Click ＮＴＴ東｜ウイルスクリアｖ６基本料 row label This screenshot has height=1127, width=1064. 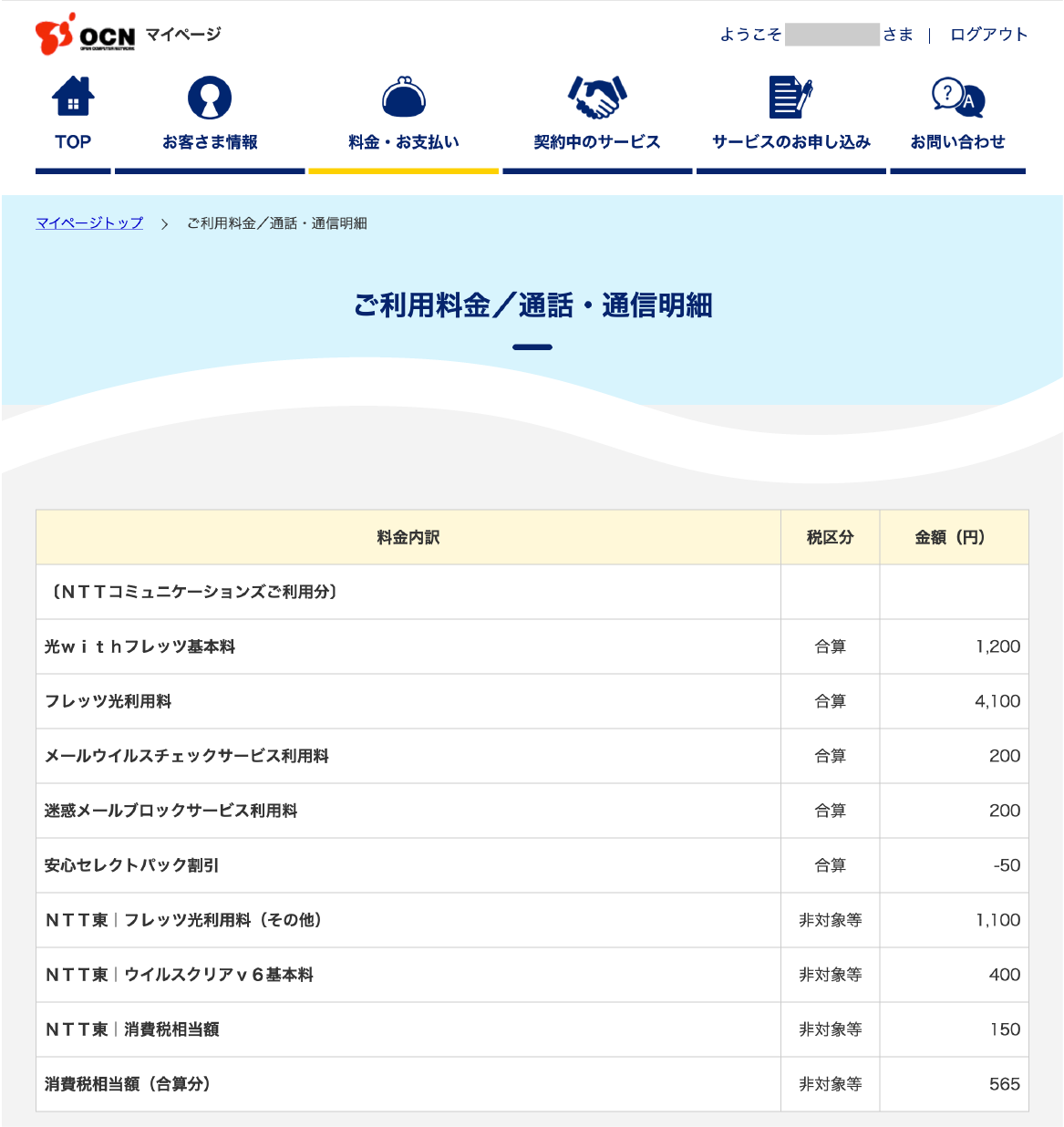(x=180, y=975)
